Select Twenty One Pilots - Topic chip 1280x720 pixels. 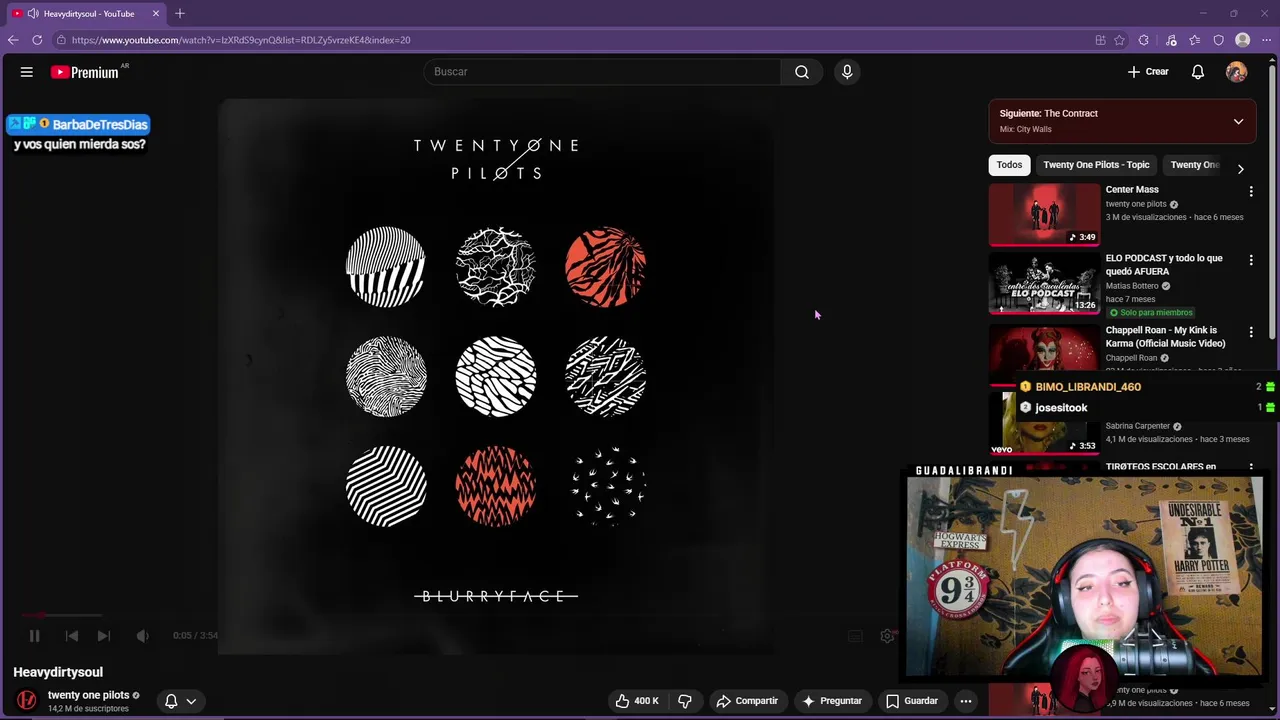[x=1096, y=165]
